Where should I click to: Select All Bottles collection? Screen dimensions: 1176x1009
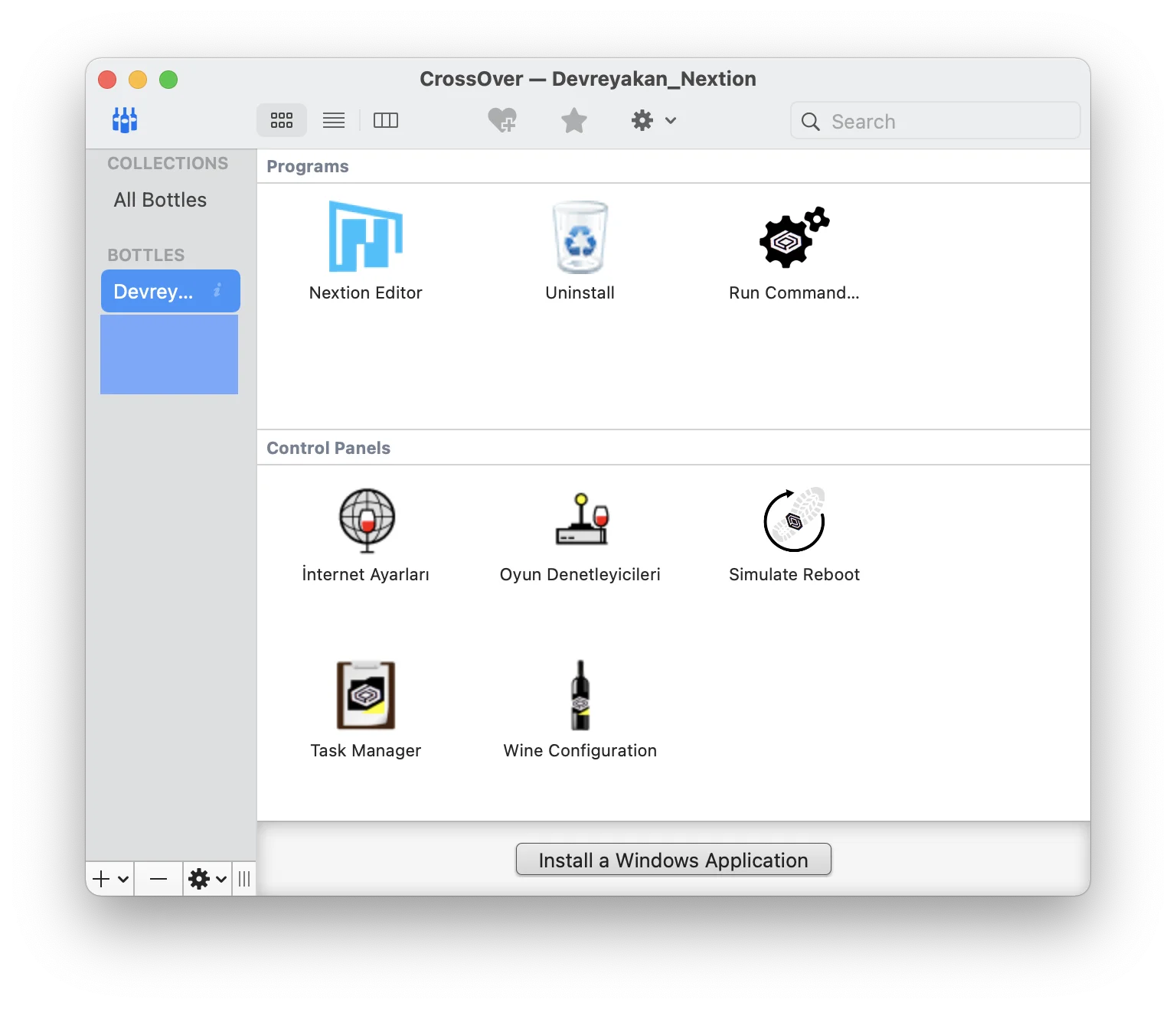point(160,200)
